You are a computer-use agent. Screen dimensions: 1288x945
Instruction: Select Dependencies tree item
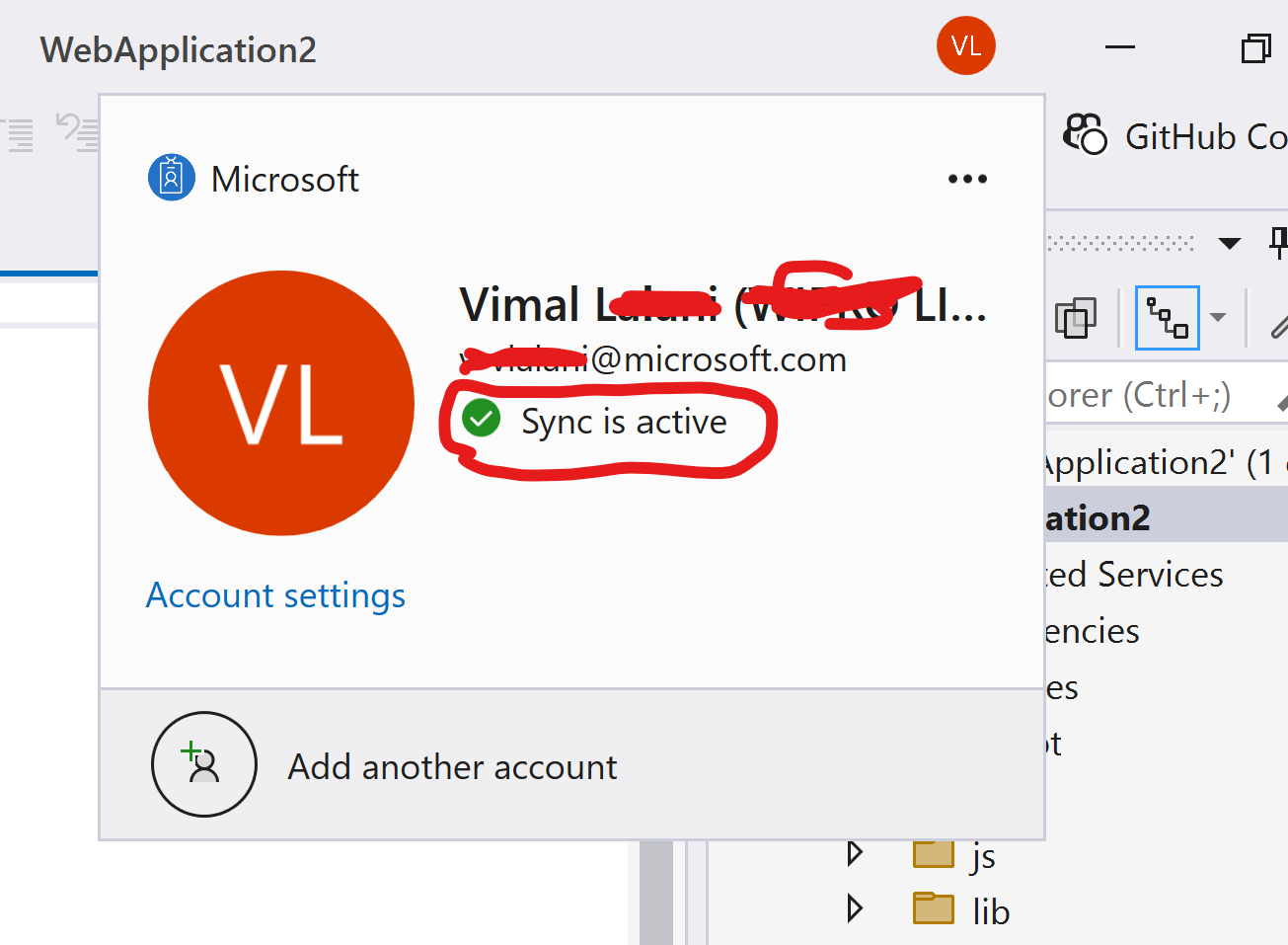click(x=1093, y=630)
